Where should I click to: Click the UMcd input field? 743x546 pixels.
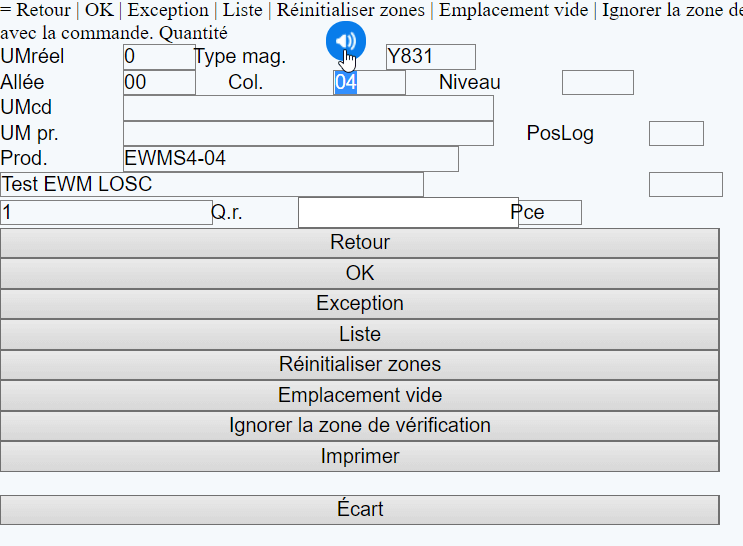click(x=308, y=108)
